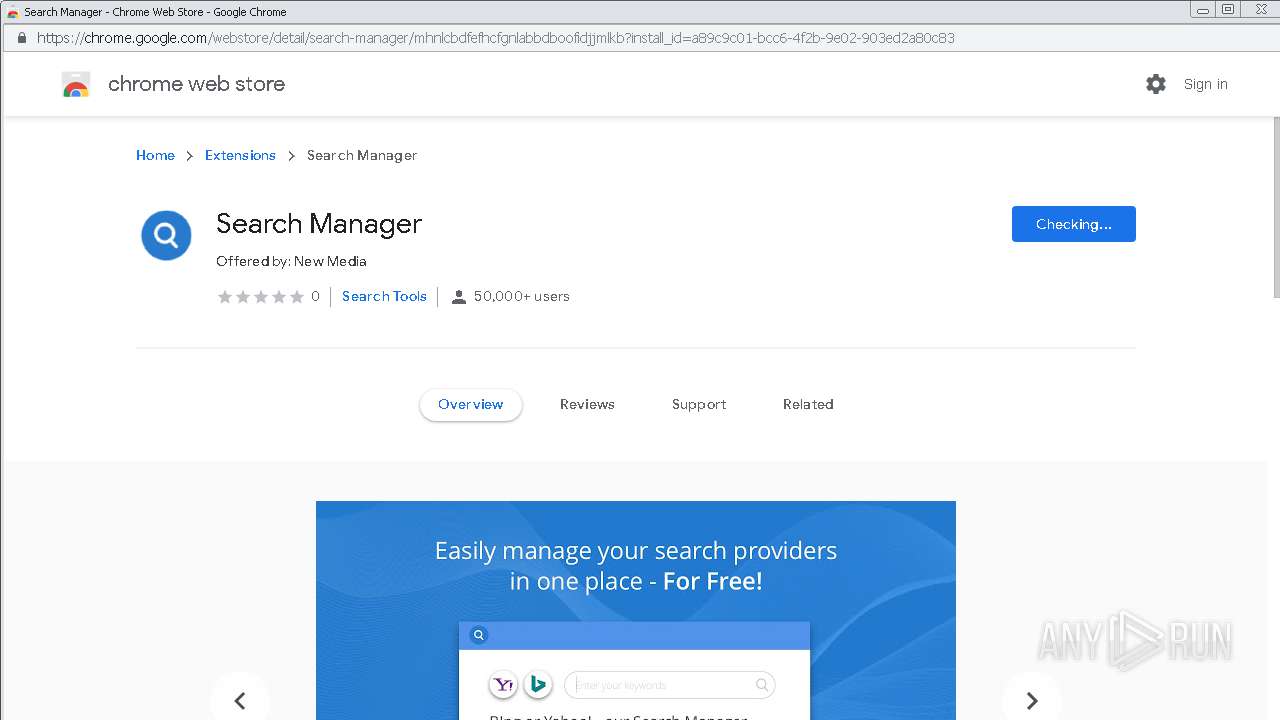Go to previous screenshot arrow
This screenshot has width=1280, height=720.
click(240, 701)
